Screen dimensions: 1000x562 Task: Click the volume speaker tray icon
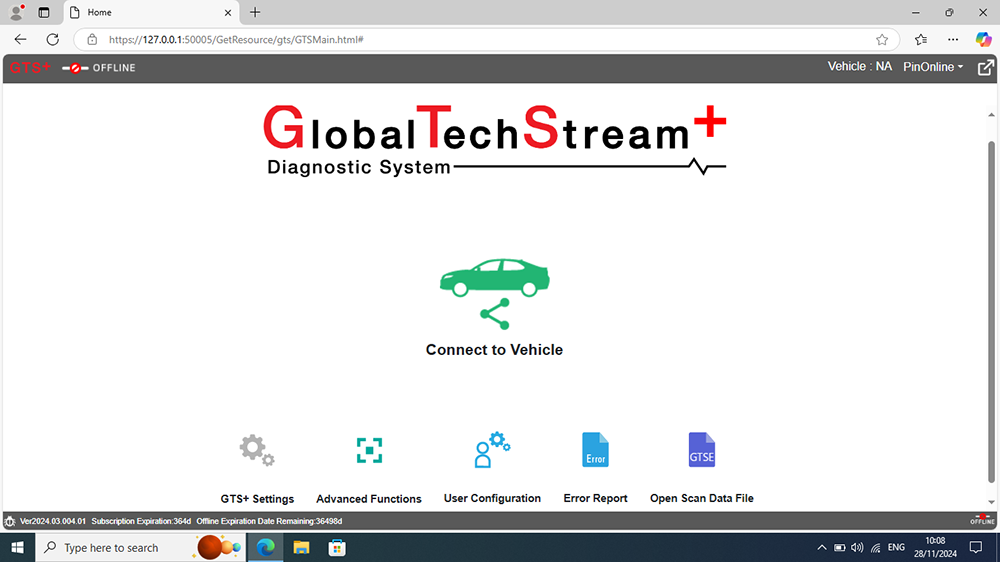857,547
